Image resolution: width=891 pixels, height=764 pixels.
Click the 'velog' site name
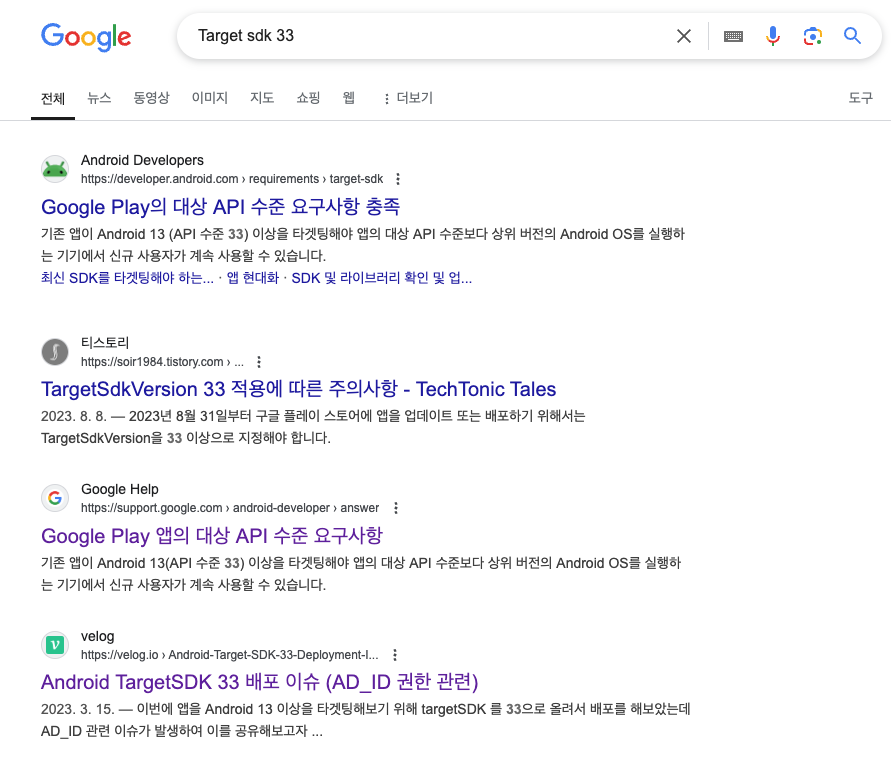[x=98, y=636]
